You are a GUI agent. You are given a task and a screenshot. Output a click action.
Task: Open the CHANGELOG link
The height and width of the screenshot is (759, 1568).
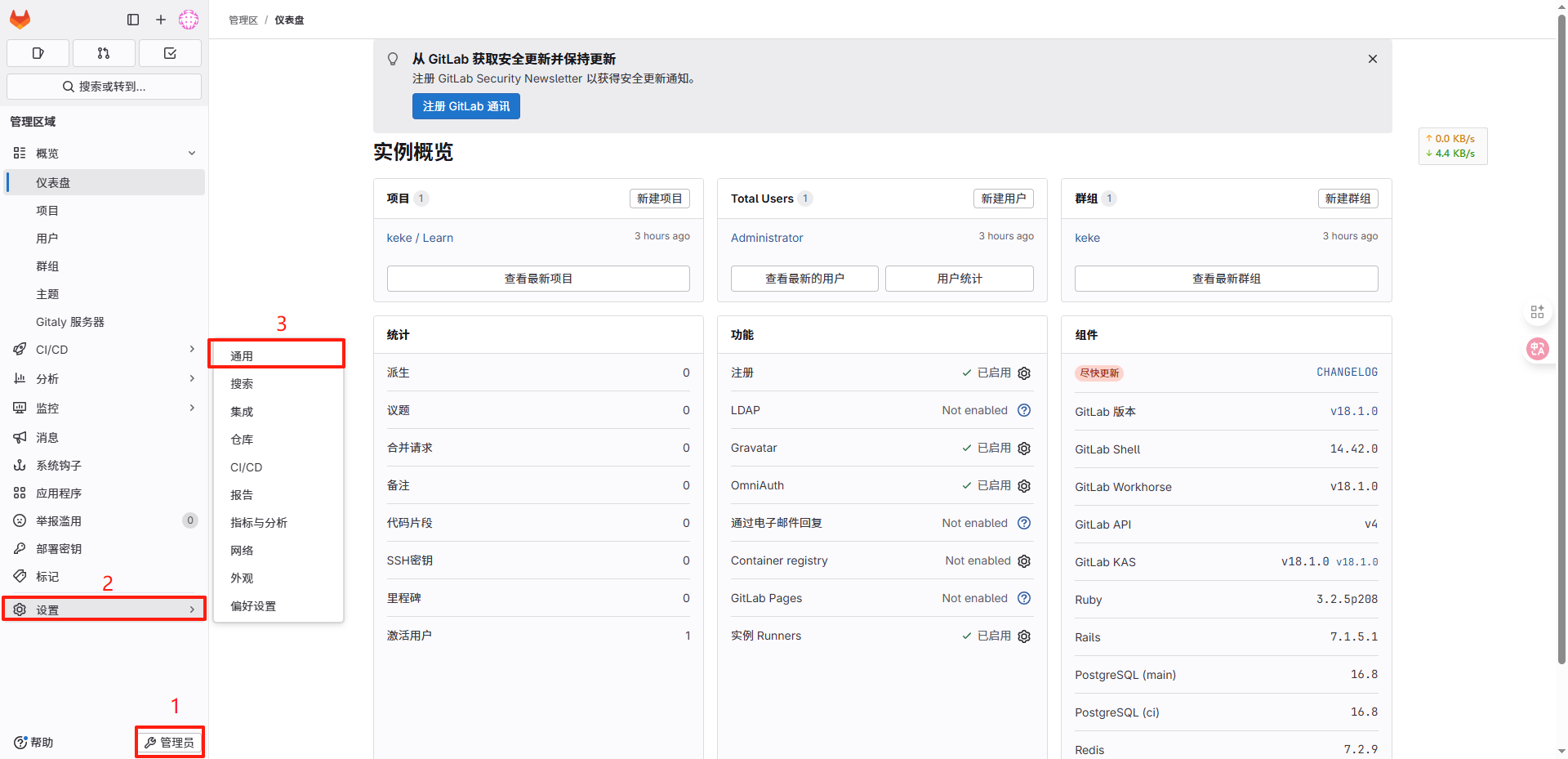pos(1347,373)
